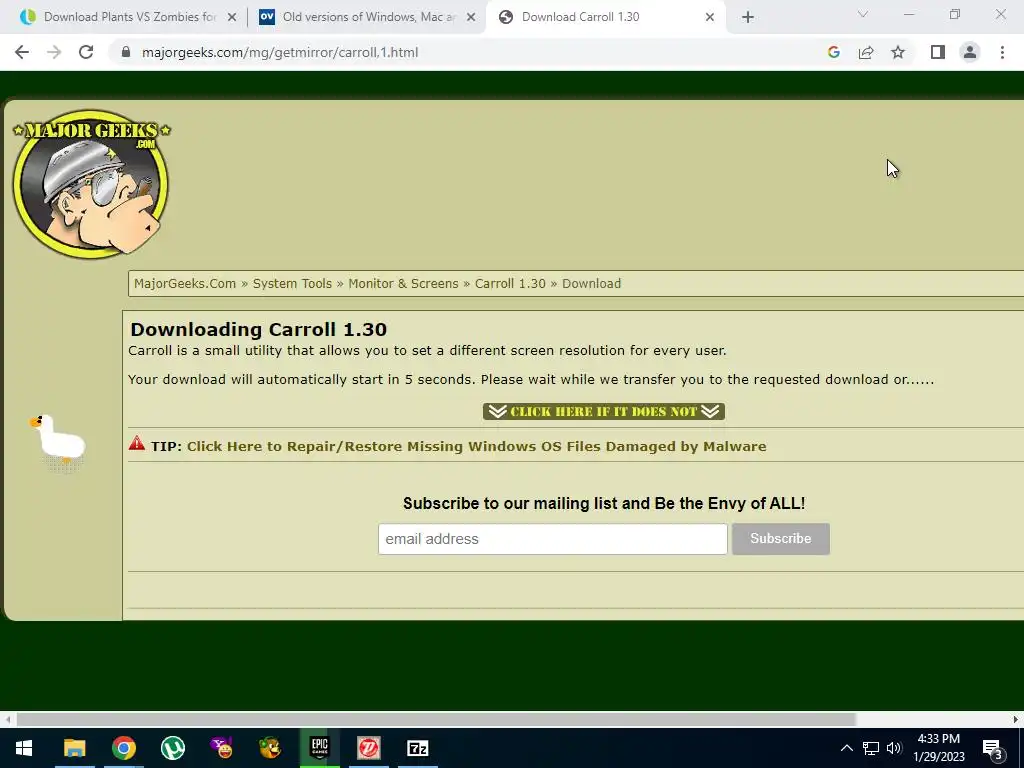1024x768 pixels.
Task: Open Chrome from the taskbar
Action: click(x=123, y=748)
